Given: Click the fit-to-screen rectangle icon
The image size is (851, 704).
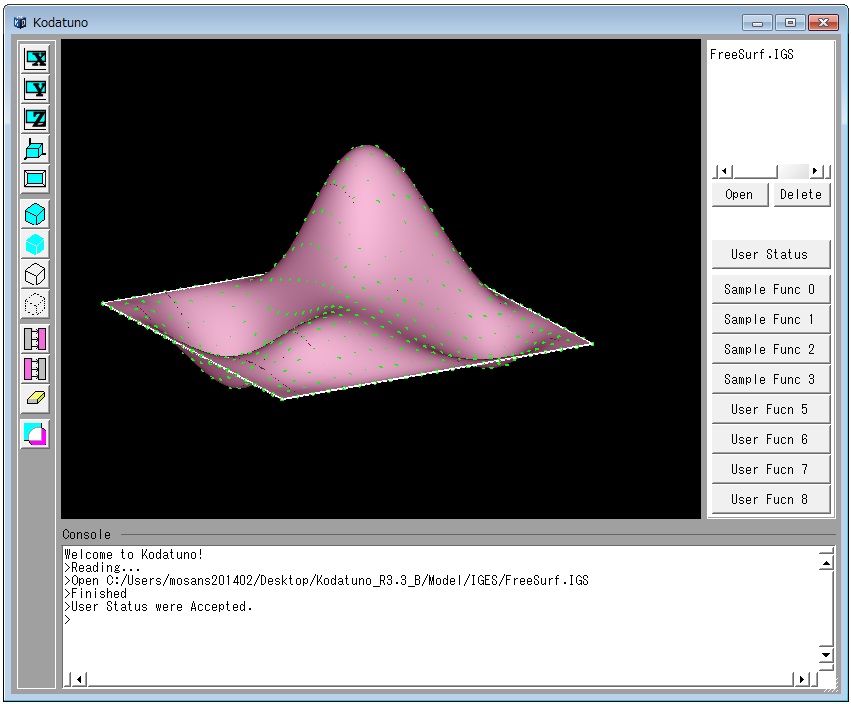Looking at the screenshot, I should (x=35, y=180).
